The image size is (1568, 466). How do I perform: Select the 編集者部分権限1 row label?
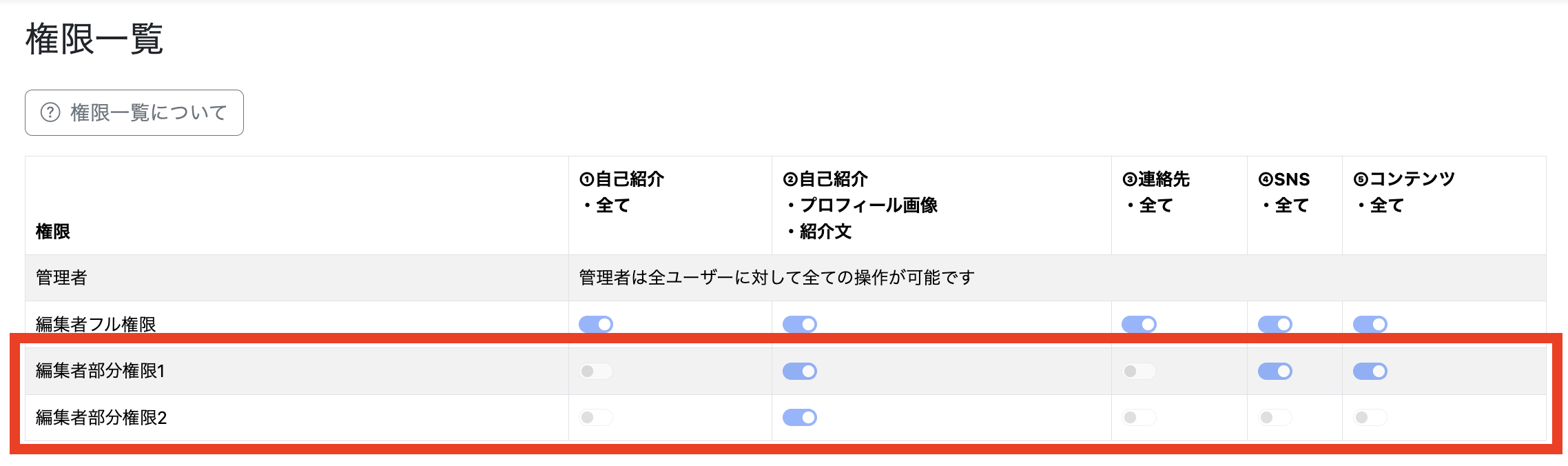(101, 371)
